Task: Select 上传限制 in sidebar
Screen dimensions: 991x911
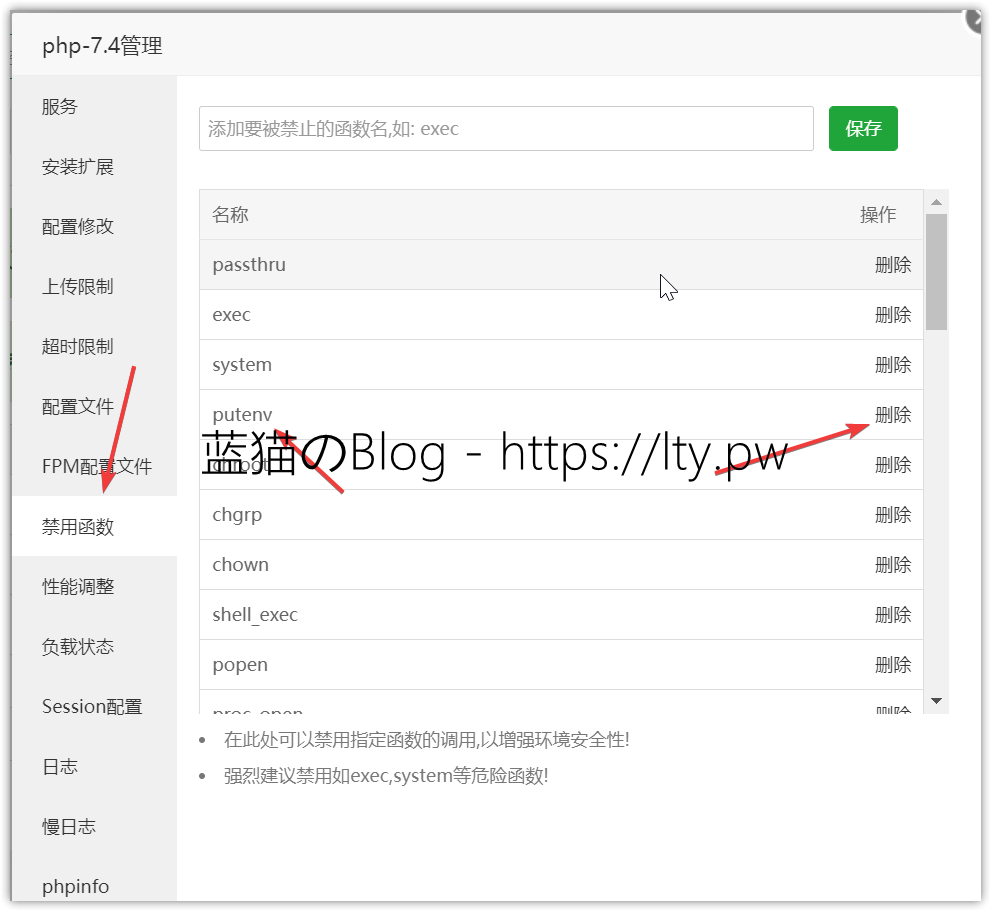Action: [78, 287]
